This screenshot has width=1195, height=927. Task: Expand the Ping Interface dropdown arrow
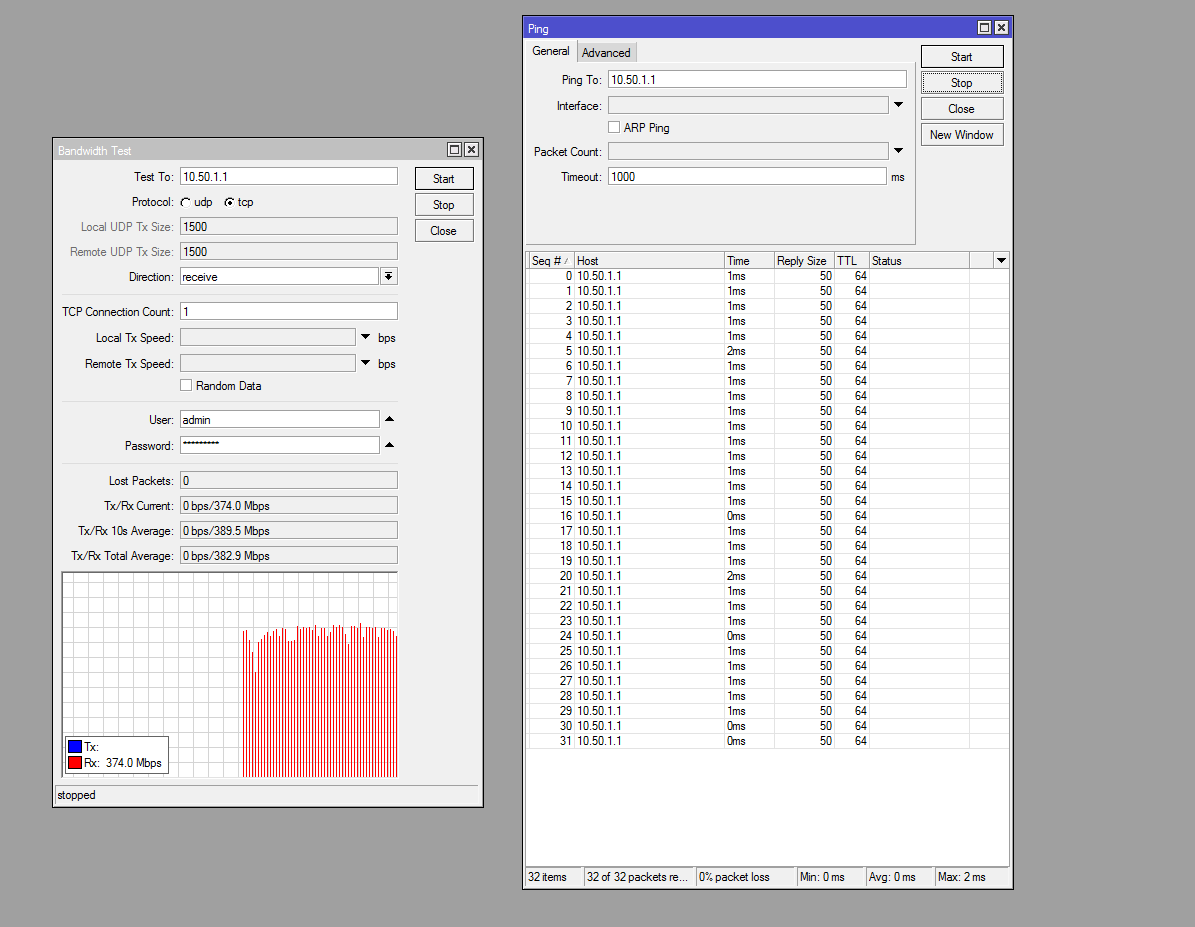[898, 105]
